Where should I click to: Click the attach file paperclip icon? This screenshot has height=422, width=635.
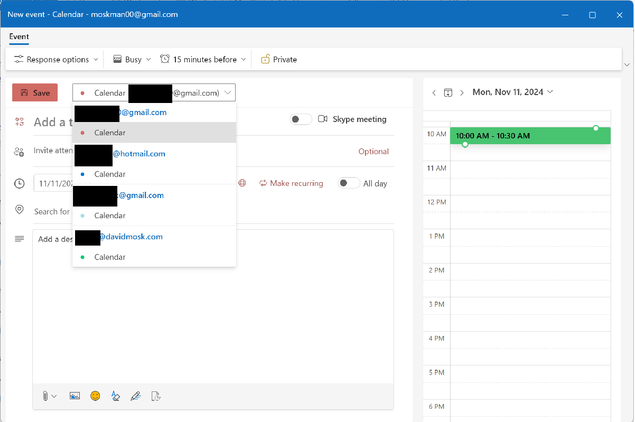tap(45, 396)
